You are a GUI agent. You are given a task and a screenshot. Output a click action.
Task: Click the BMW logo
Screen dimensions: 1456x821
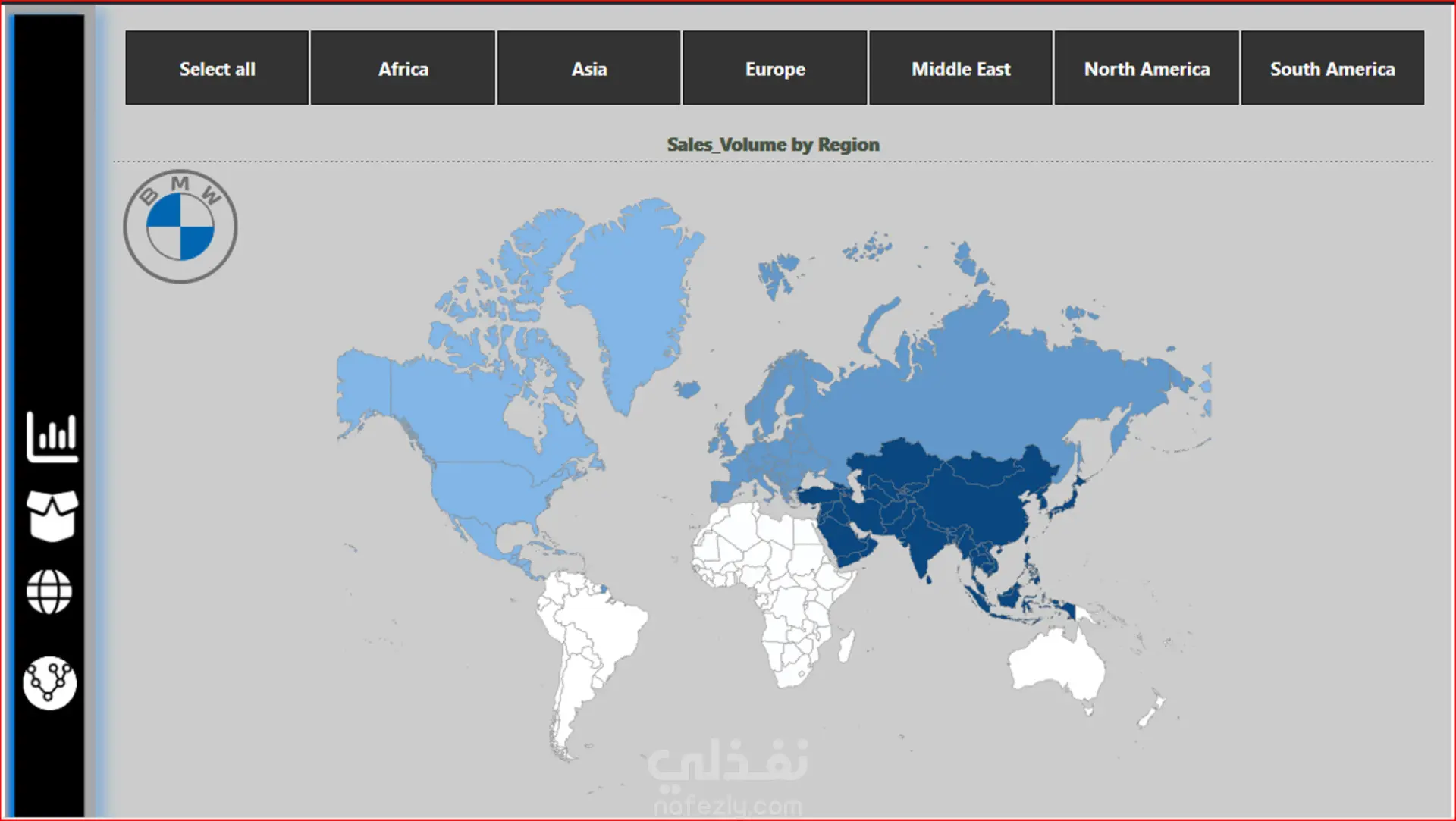pyautogui.click(x=180, y=227)
